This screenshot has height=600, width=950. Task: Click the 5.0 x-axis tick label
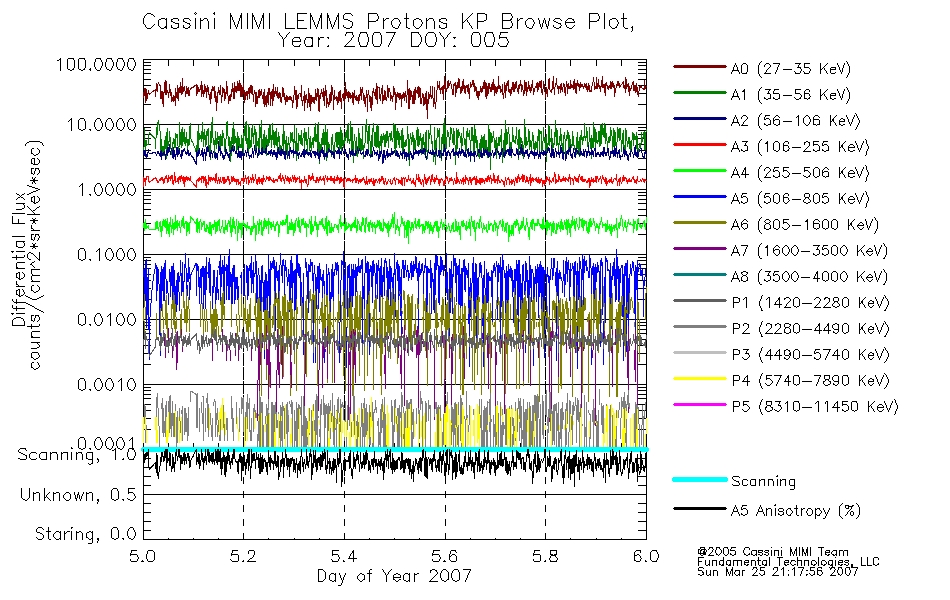point(142,556)
